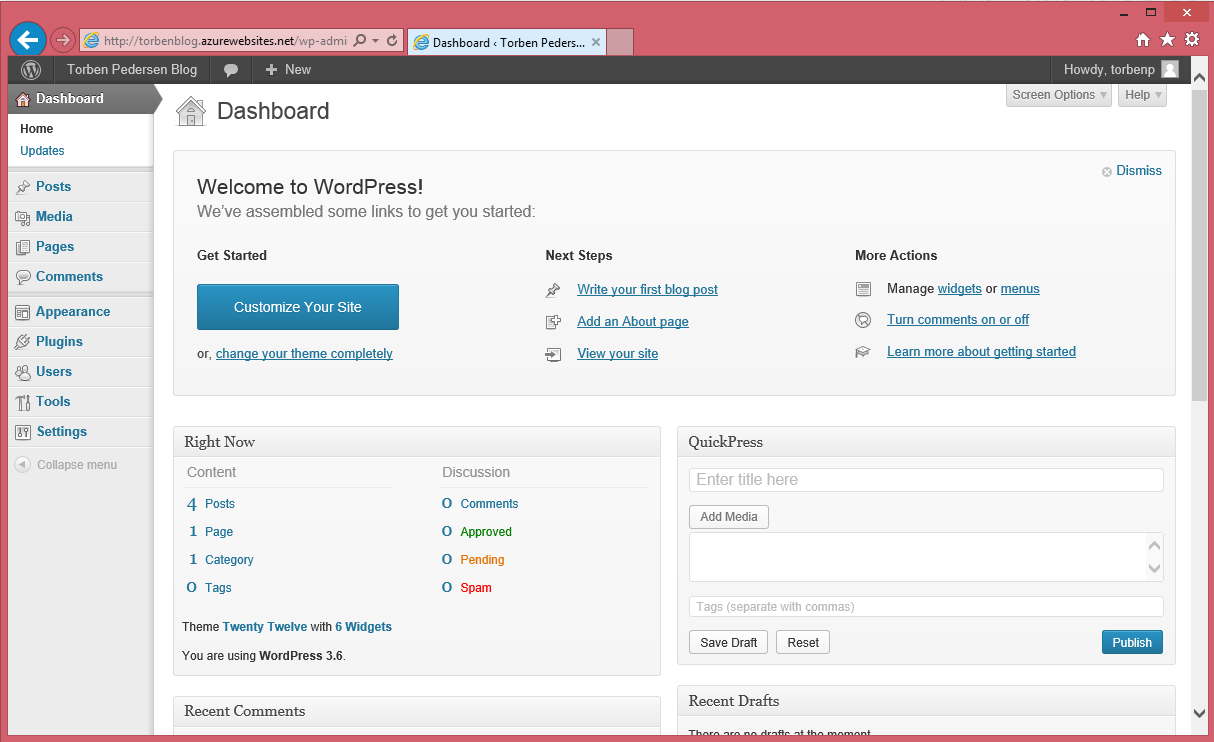
Task: Open Torben Pedersen Blog site menu
Action: pyautogui.click(x=132, y=70)
